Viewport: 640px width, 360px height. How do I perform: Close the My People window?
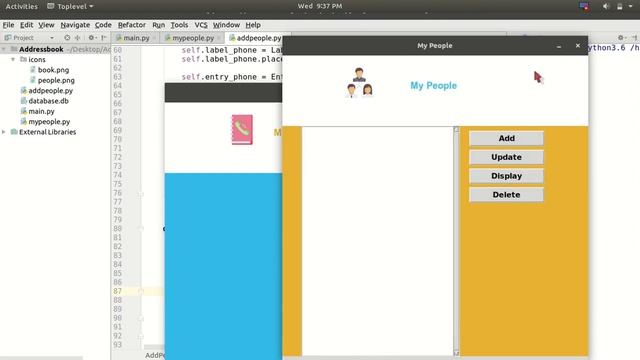(578, 46)
